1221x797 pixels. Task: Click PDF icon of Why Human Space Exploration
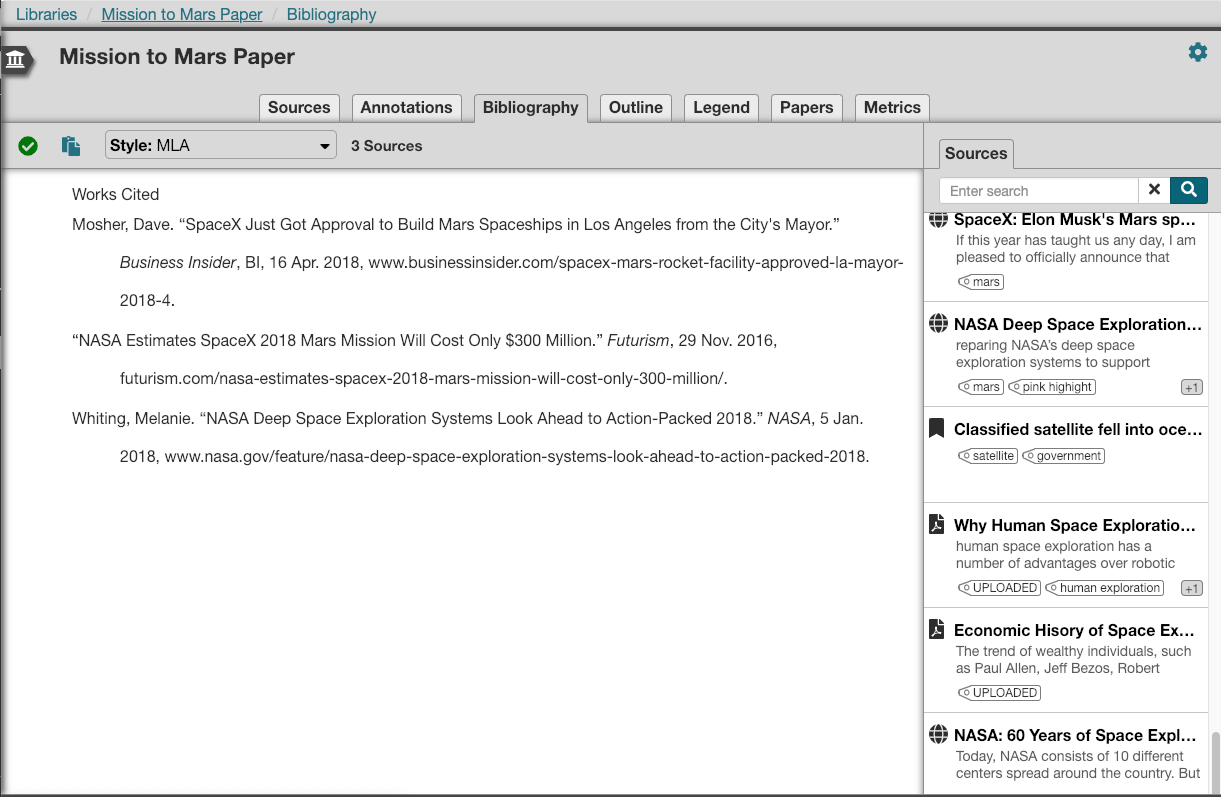pyautogui.click(x=937, y=525)
